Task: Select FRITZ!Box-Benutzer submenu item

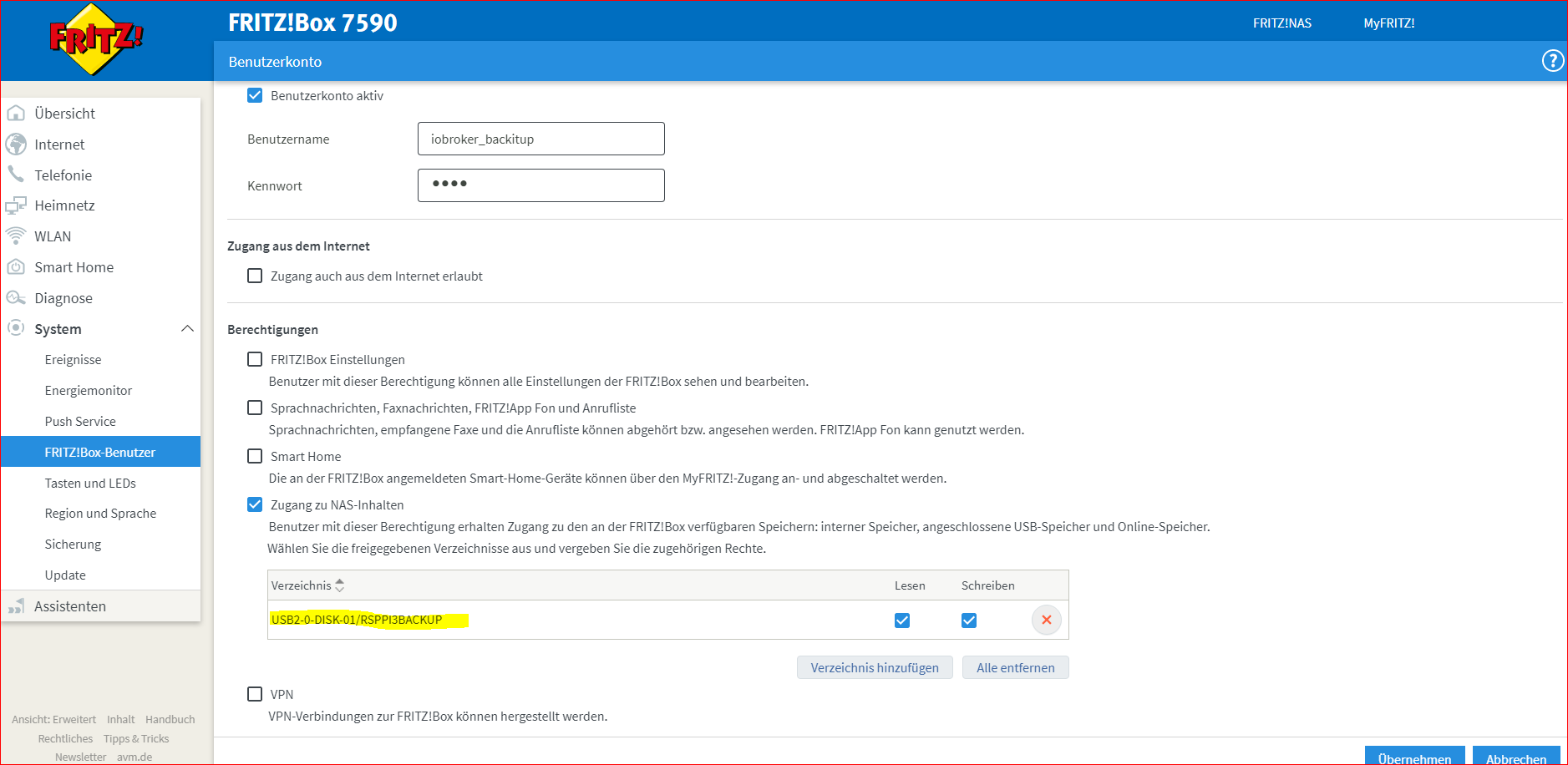Action: click(x=100, y=452)
